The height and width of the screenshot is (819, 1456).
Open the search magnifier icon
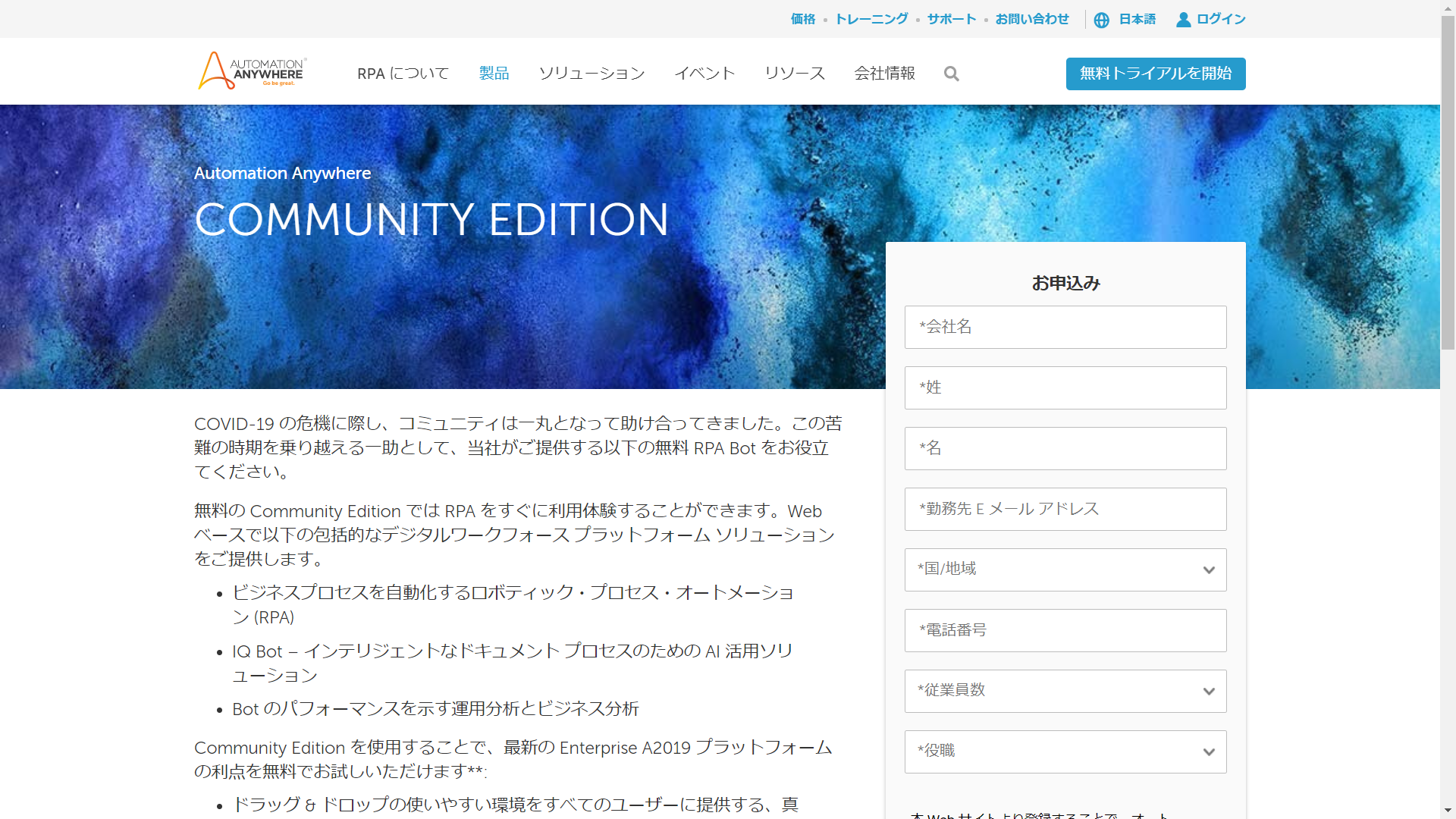point(952,74)
